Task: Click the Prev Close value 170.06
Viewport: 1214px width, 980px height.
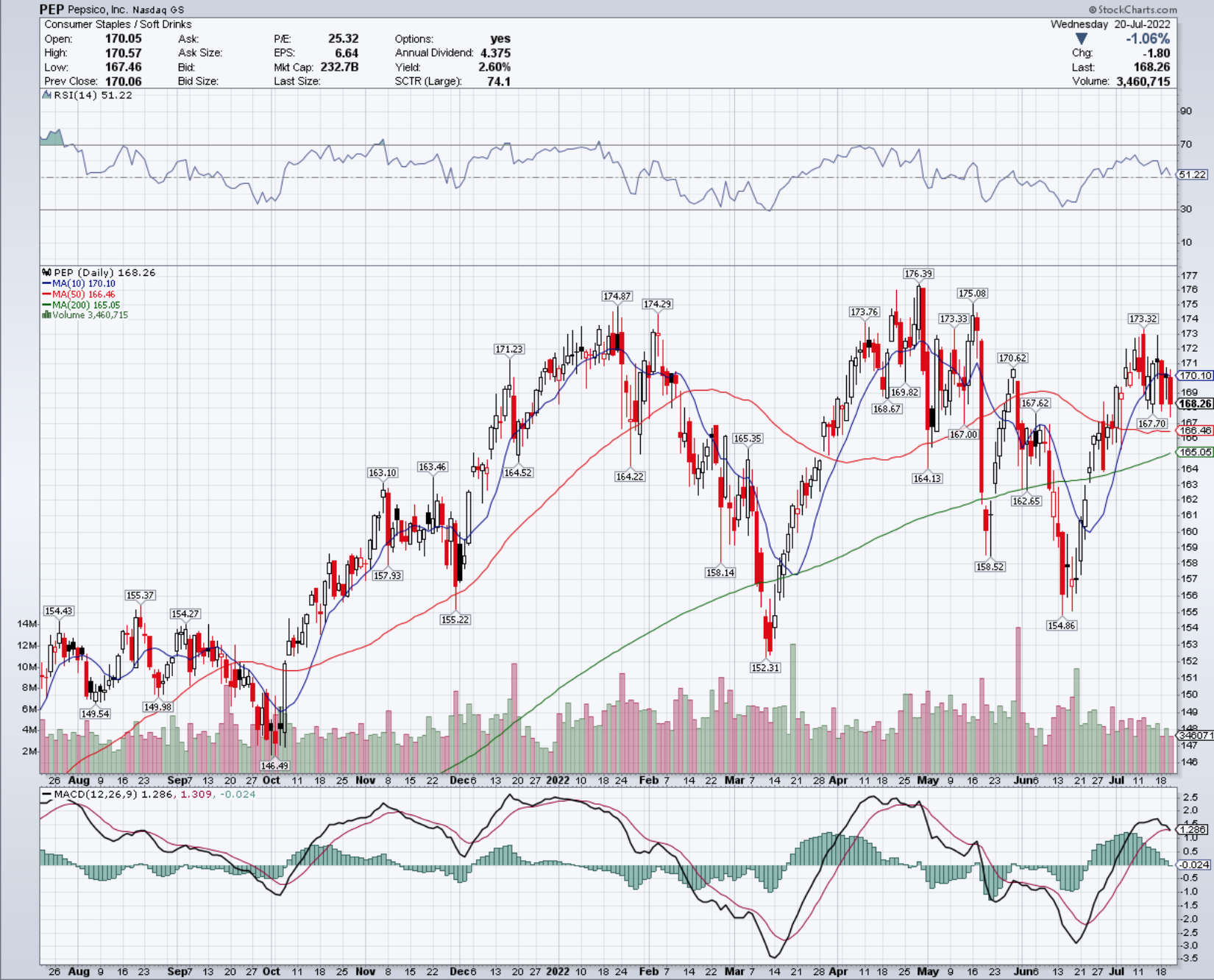Action: [123, 81]
